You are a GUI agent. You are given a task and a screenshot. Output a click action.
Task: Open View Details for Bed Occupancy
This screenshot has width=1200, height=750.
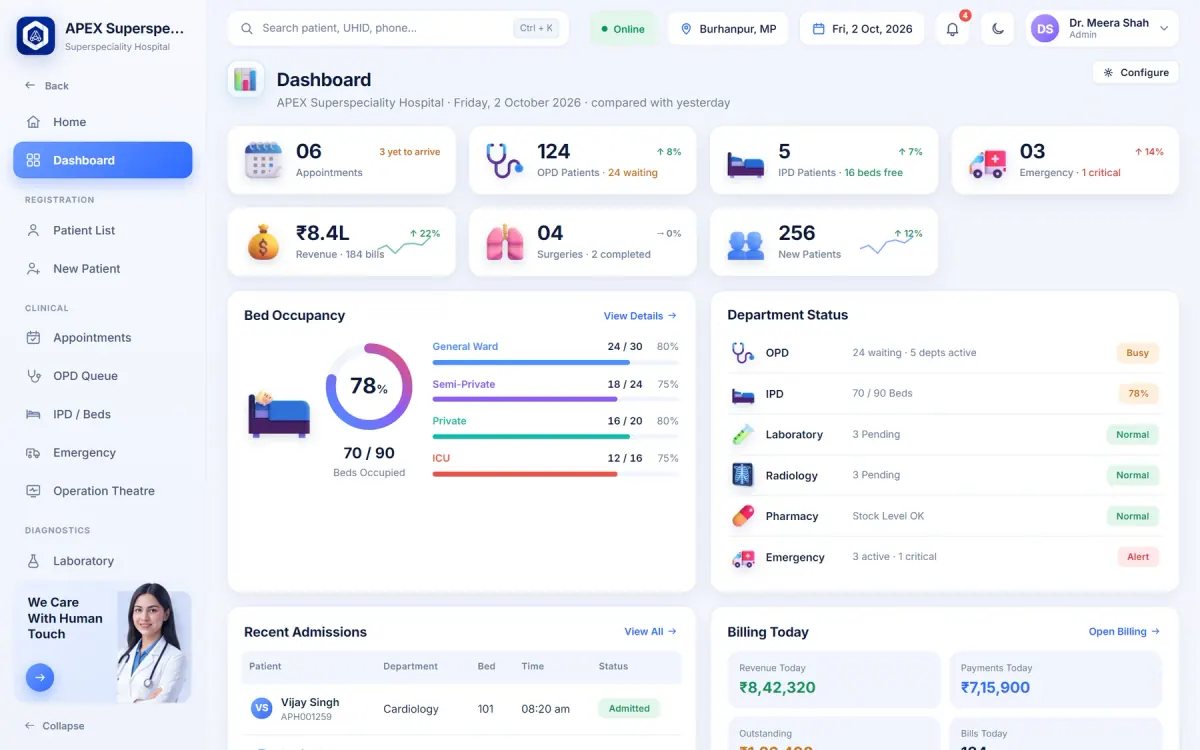click(x=640, y=316)
